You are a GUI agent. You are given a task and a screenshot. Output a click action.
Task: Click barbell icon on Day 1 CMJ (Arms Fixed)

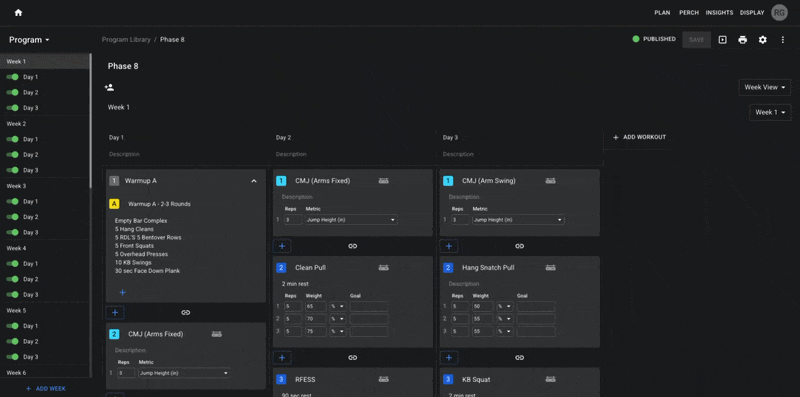[x=217, y=334]
